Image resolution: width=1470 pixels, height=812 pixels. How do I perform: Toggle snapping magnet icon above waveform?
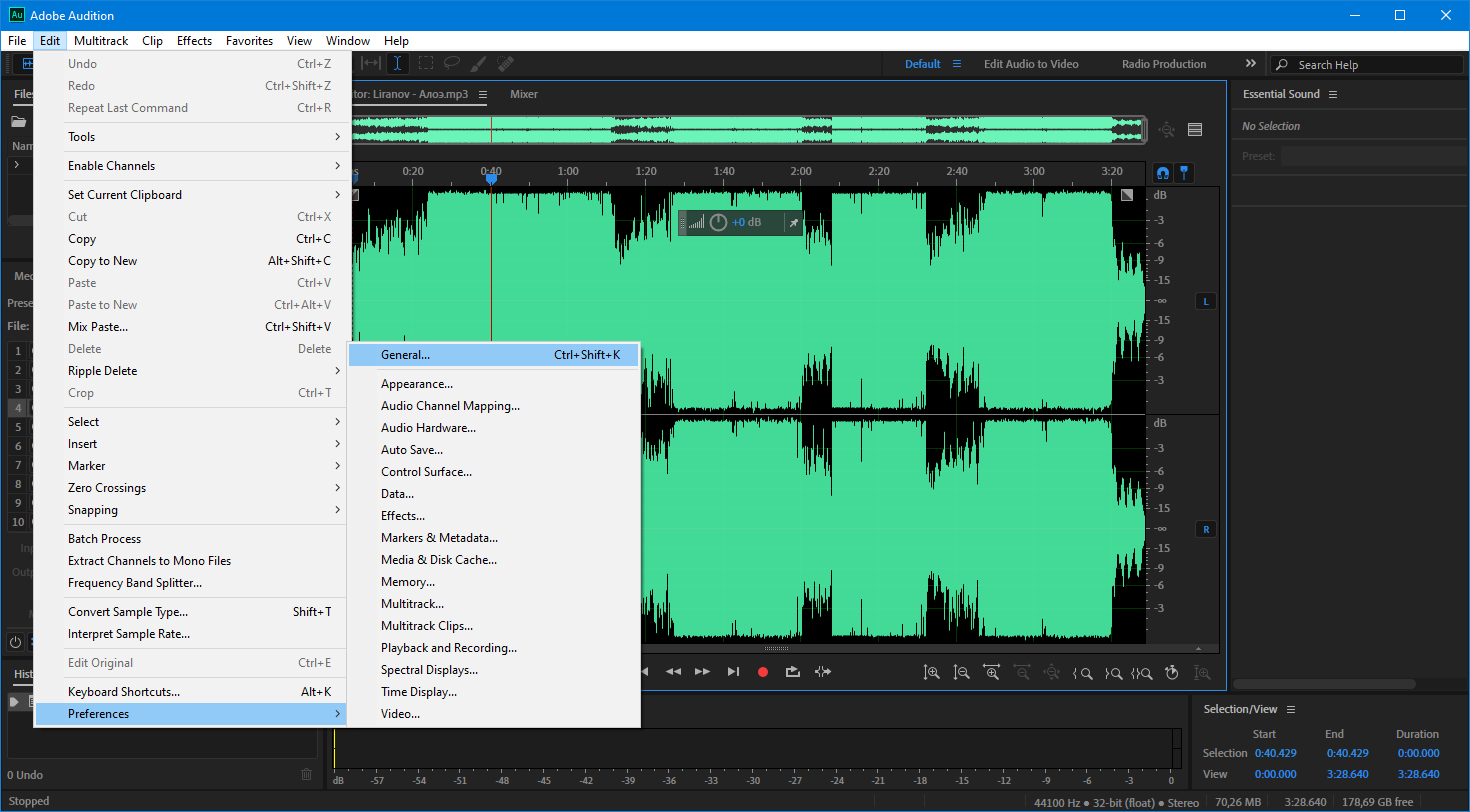pyautogui.click(x=1162, y=172)
